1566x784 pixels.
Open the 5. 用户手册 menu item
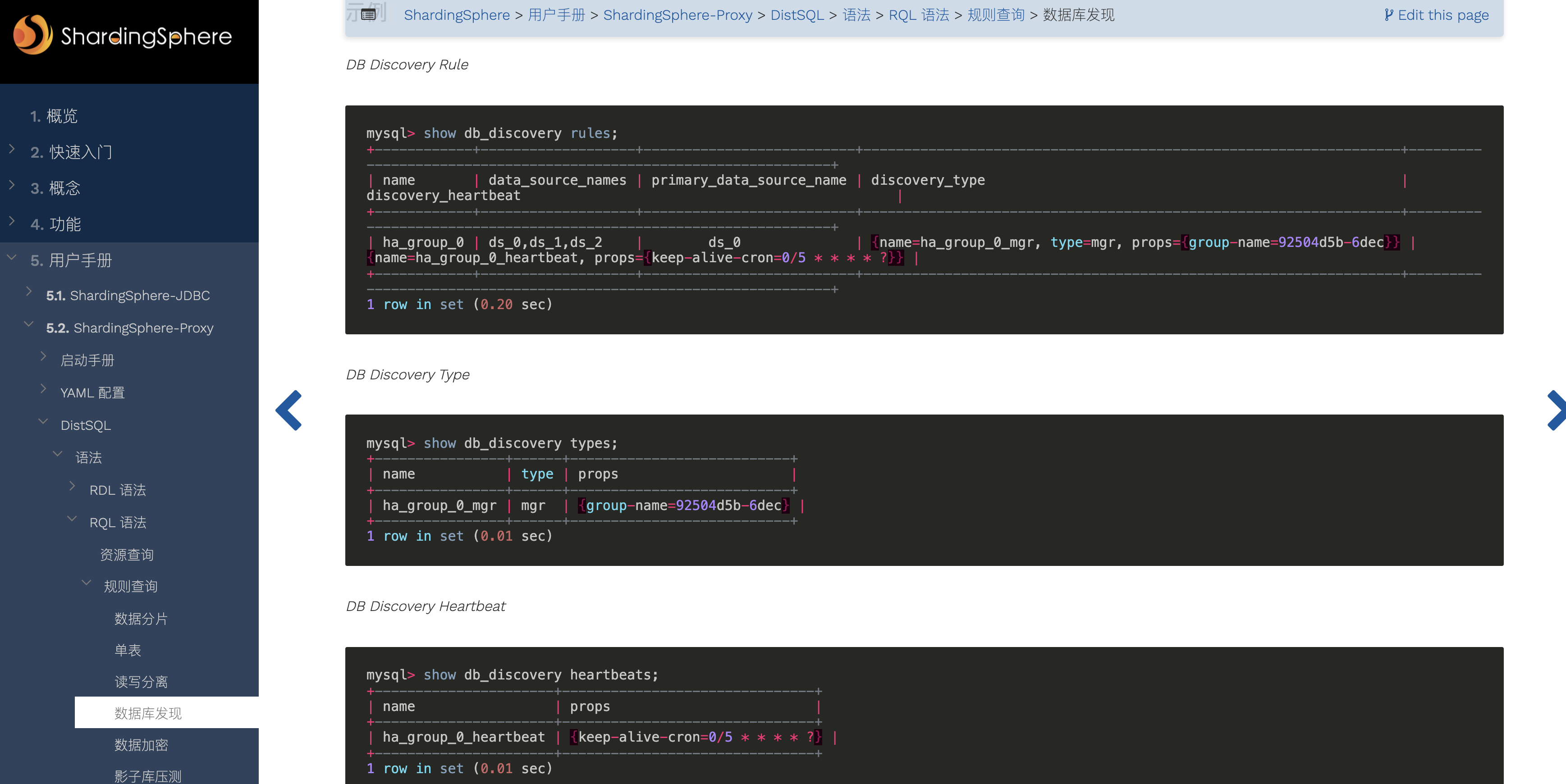[71, 261]
